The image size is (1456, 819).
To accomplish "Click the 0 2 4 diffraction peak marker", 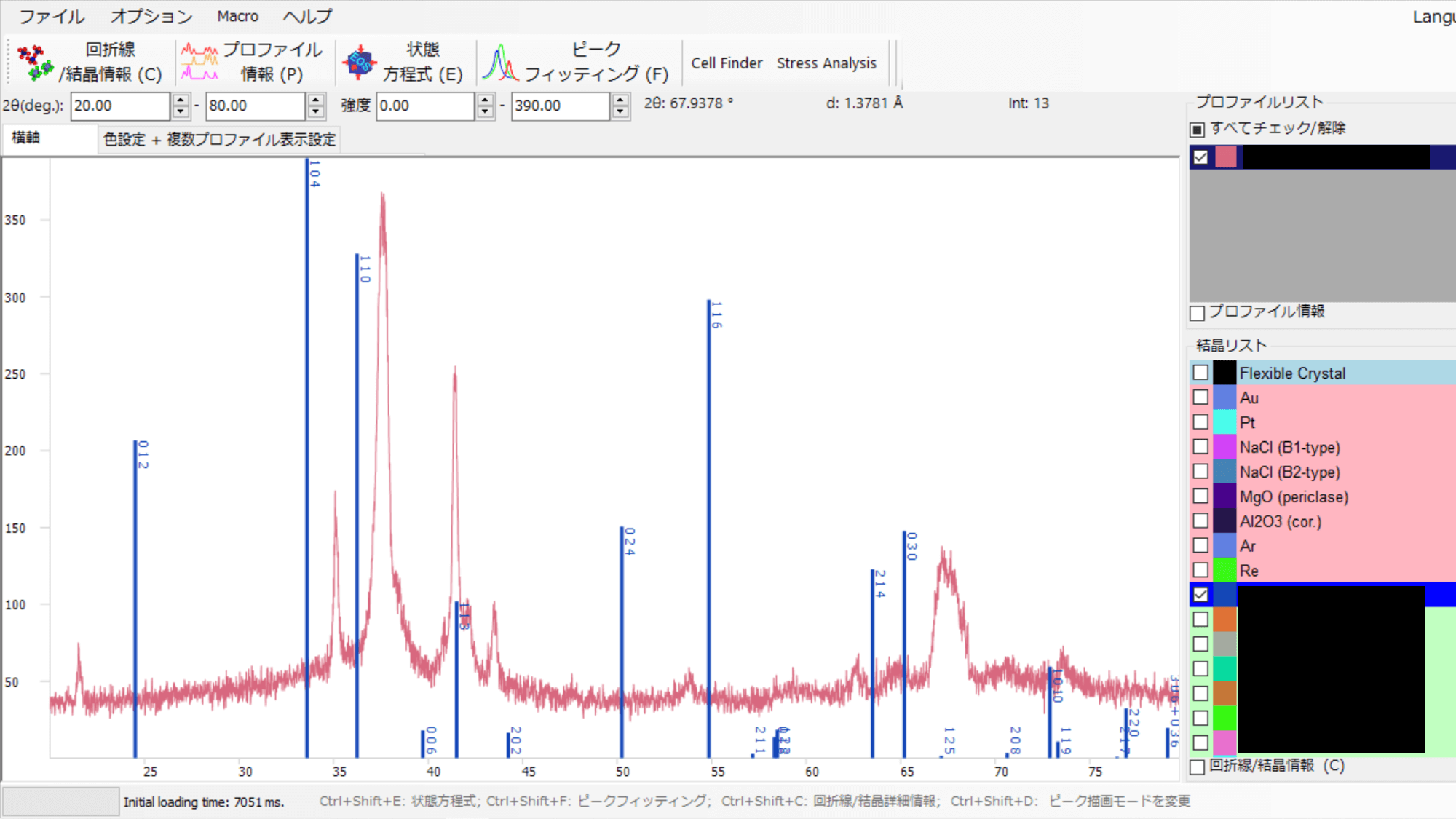I will click(x=622, y=642).
